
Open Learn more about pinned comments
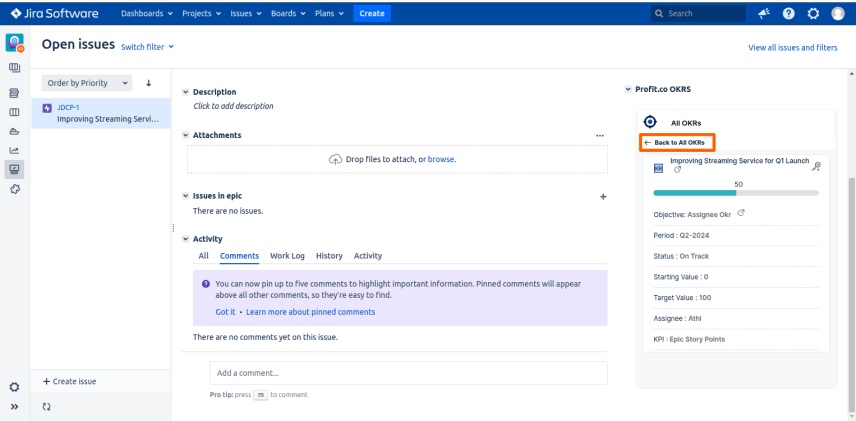click(x=311, y=312)
